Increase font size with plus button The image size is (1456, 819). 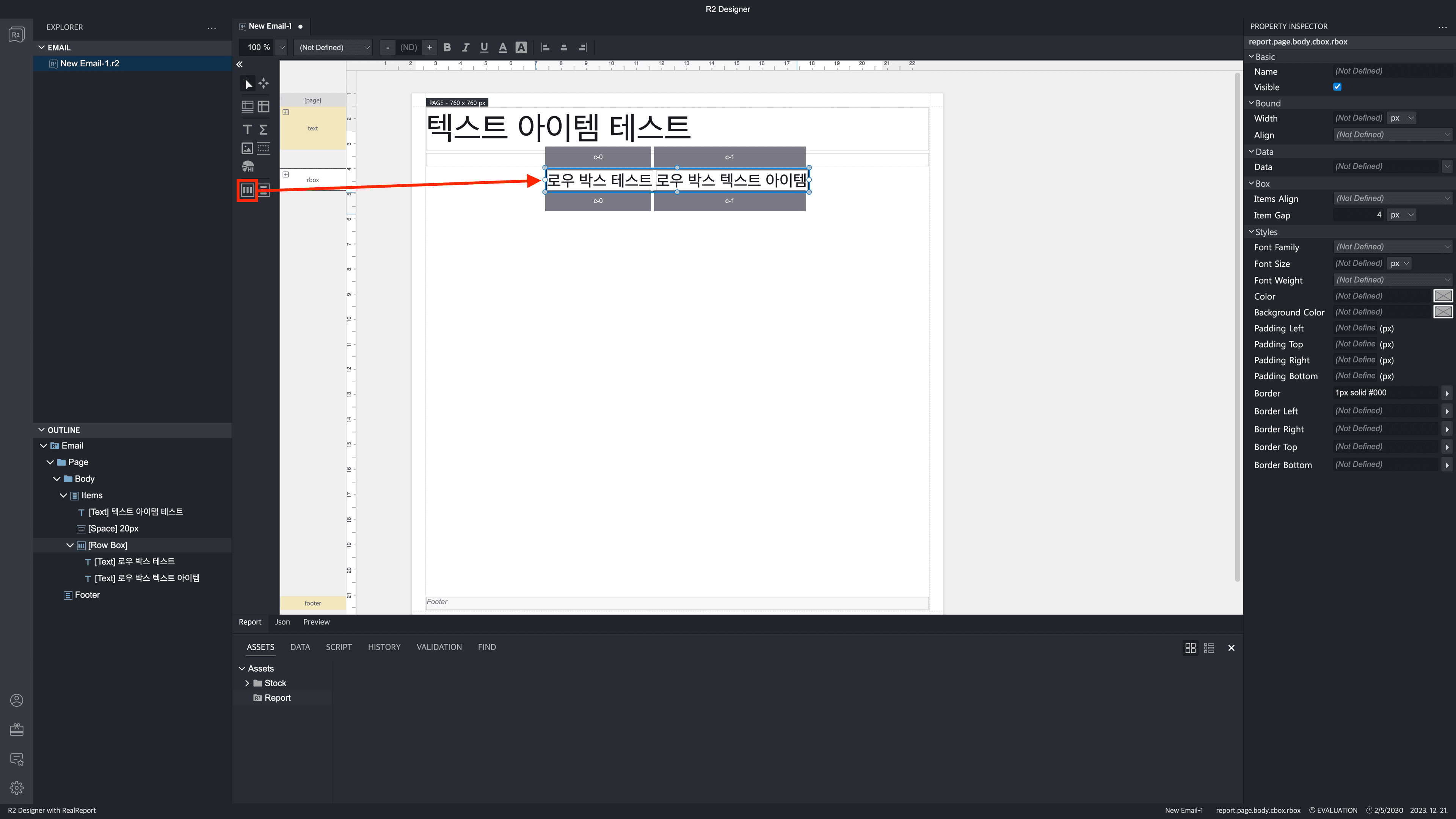[430, 47]
